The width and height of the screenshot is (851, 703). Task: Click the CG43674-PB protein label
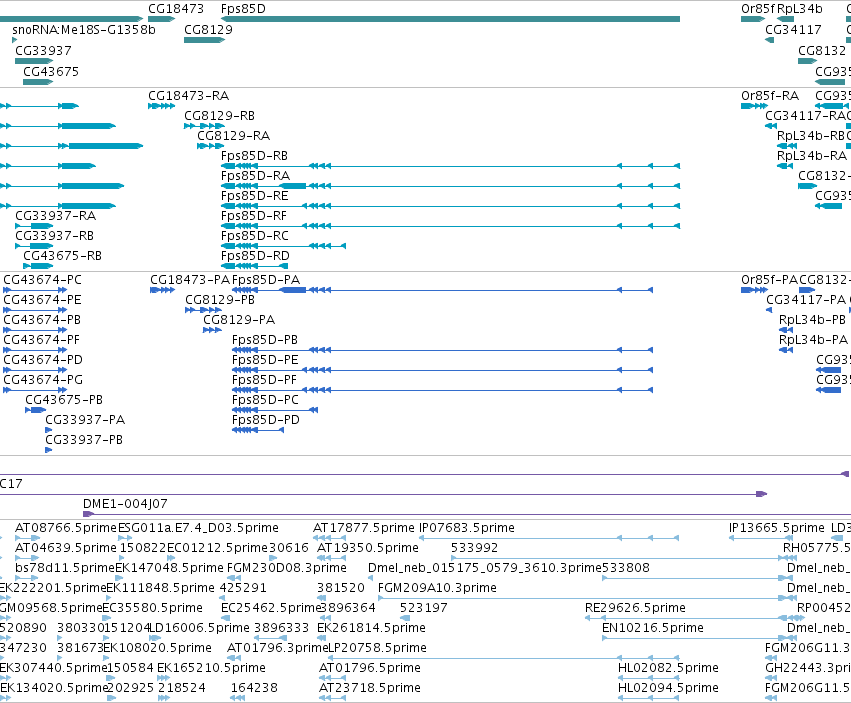point(42,320)
